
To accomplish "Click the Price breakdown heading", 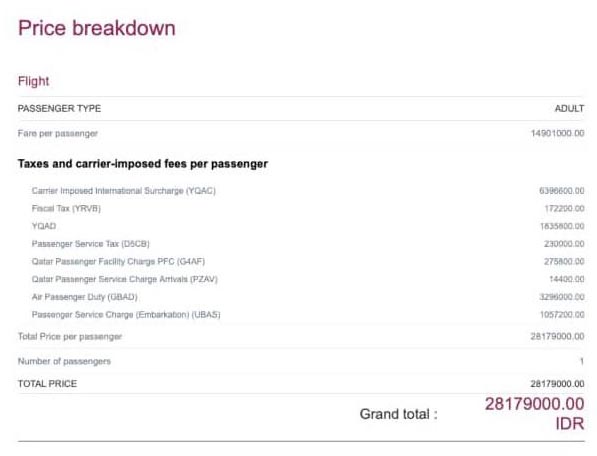I will [x=97, y=29].
